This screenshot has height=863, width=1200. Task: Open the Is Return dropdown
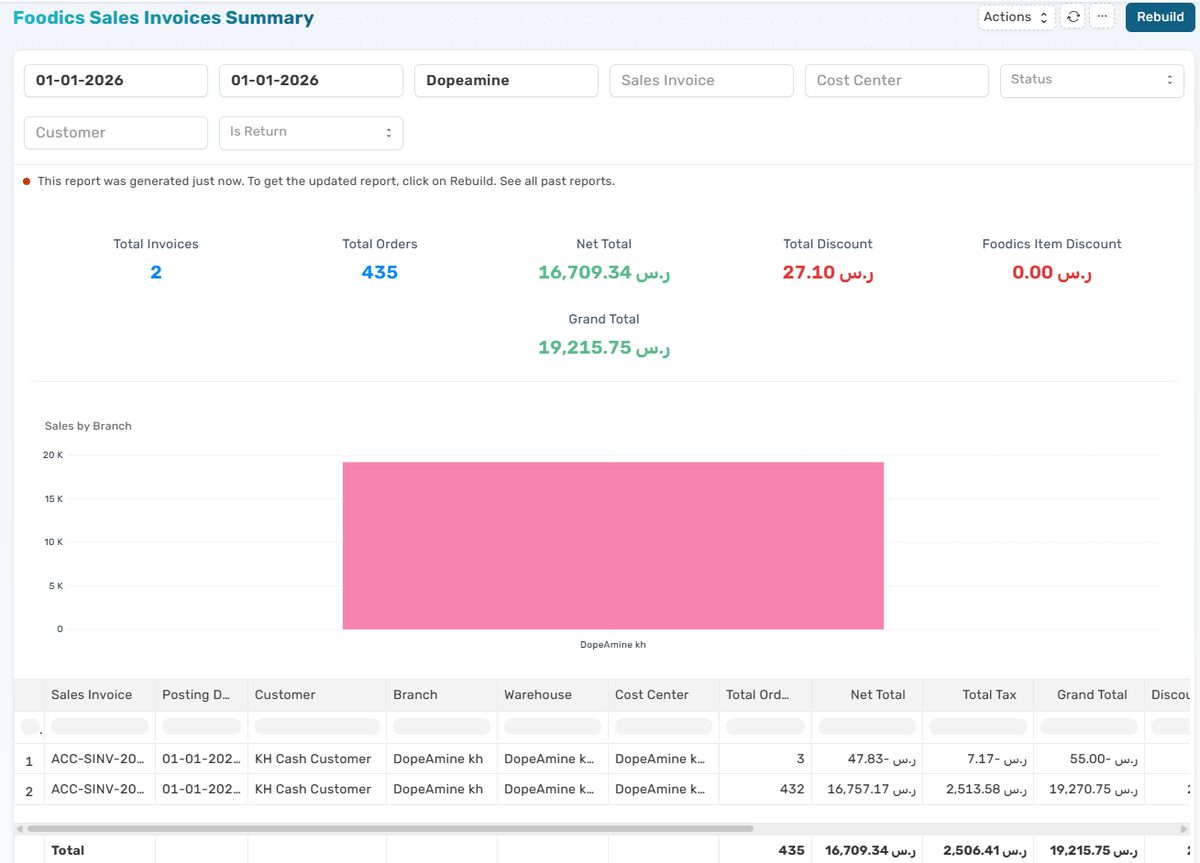pyautogui.click(x=310, y=132)
